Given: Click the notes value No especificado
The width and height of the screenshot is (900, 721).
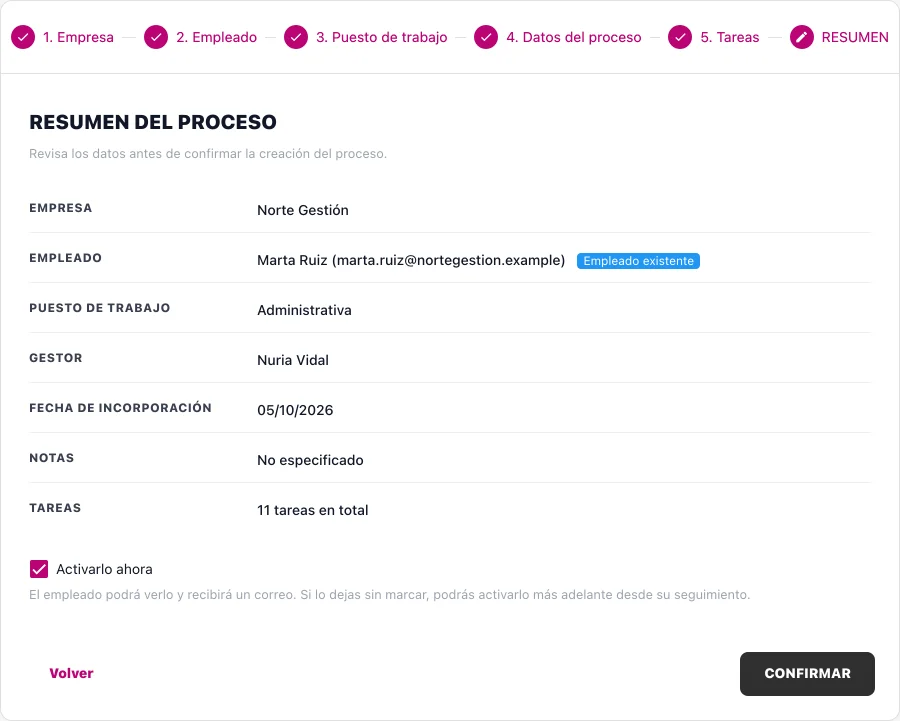Looking at the screenshot, I should point(310,460).
